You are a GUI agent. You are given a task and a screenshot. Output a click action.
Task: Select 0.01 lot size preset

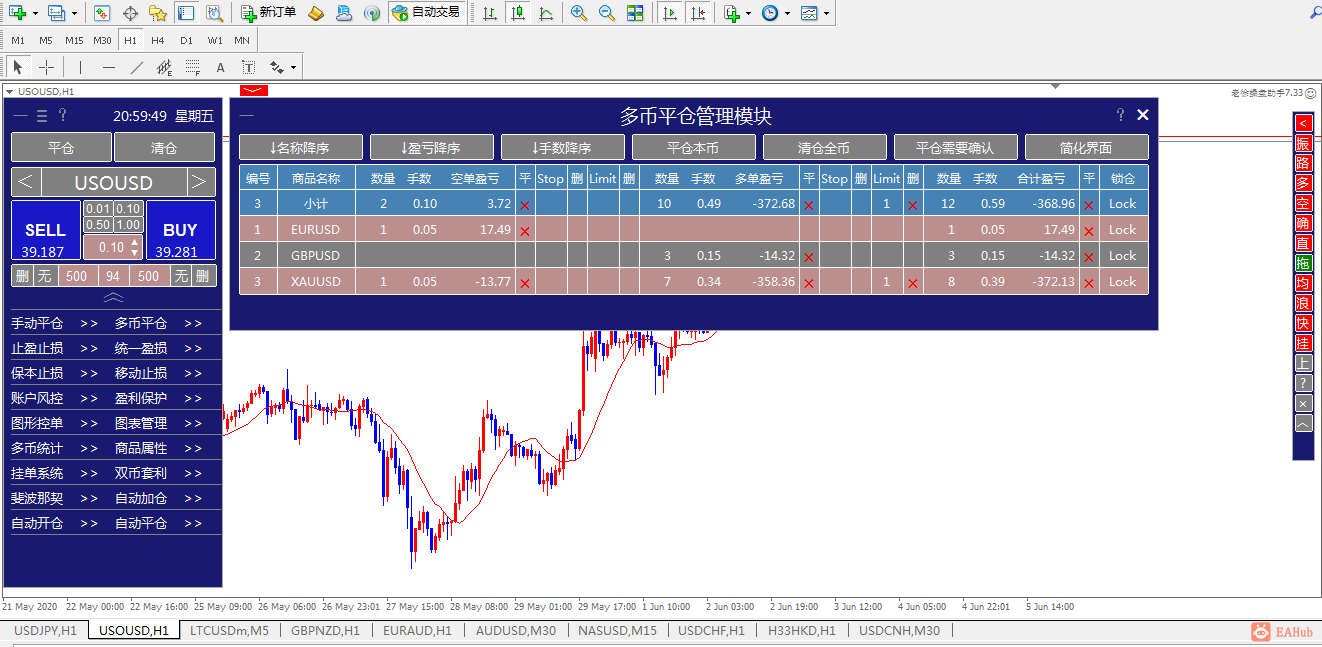click(97, 209)
